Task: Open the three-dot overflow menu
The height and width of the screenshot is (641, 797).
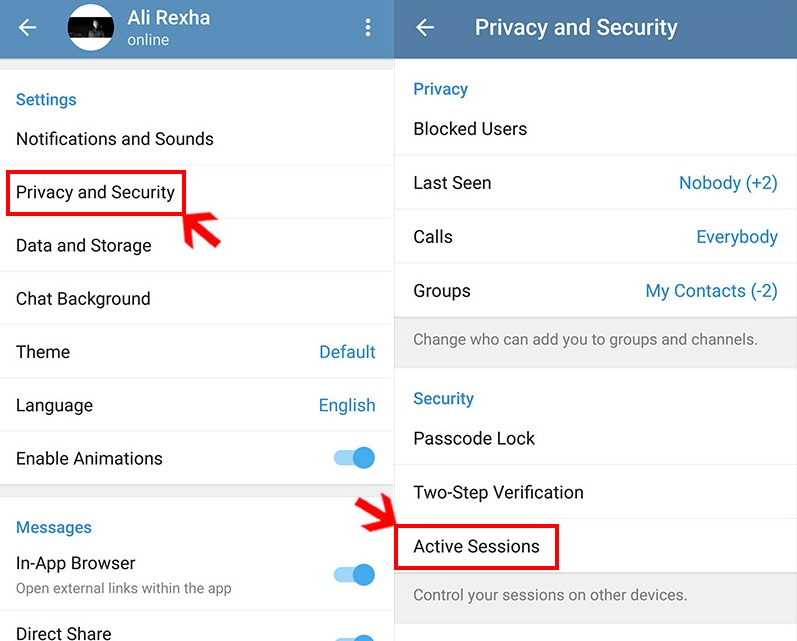Action: [x=367, y=27]
